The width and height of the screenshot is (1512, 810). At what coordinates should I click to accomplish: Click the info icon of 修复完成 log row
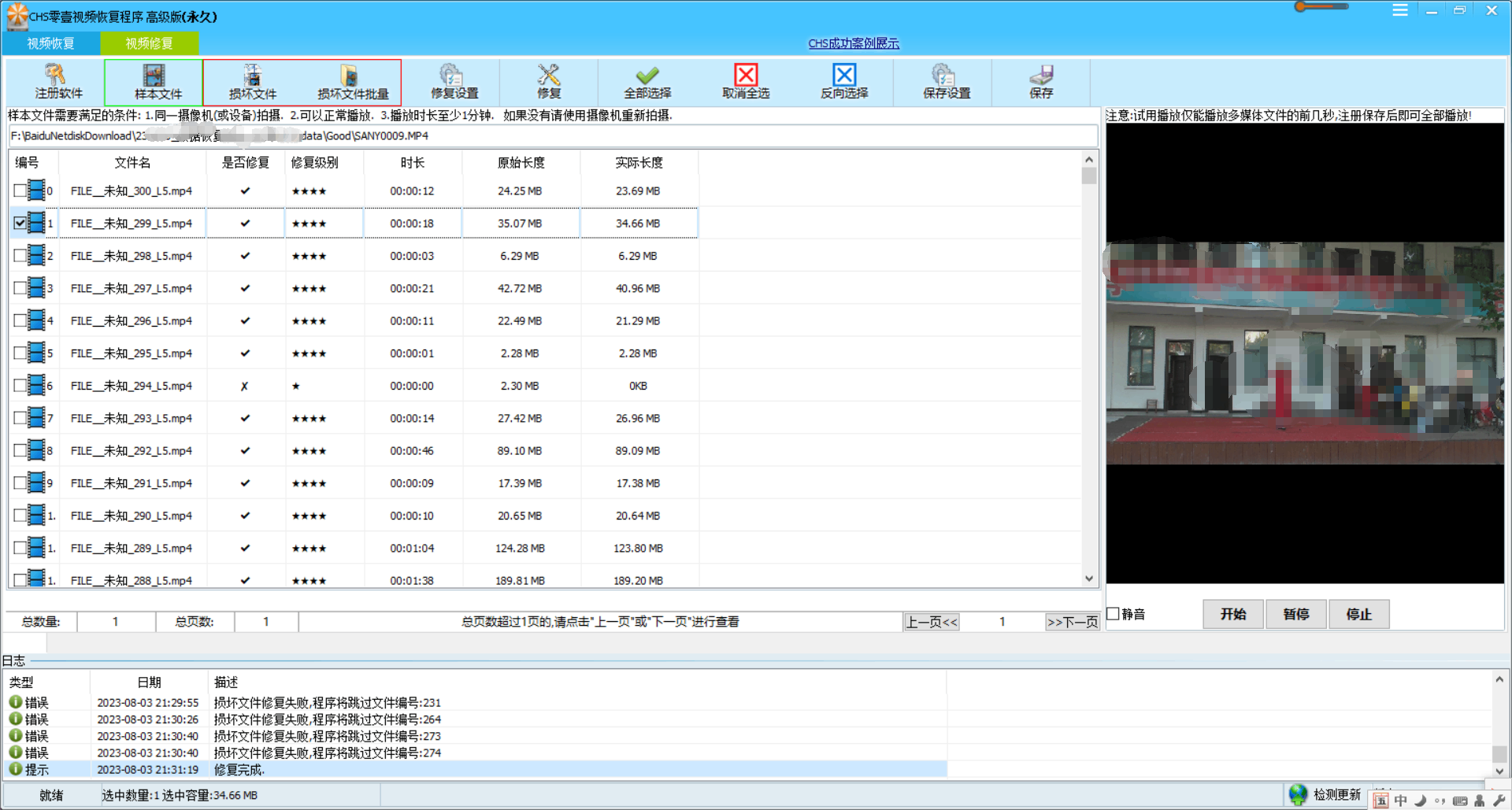[15, 769]
